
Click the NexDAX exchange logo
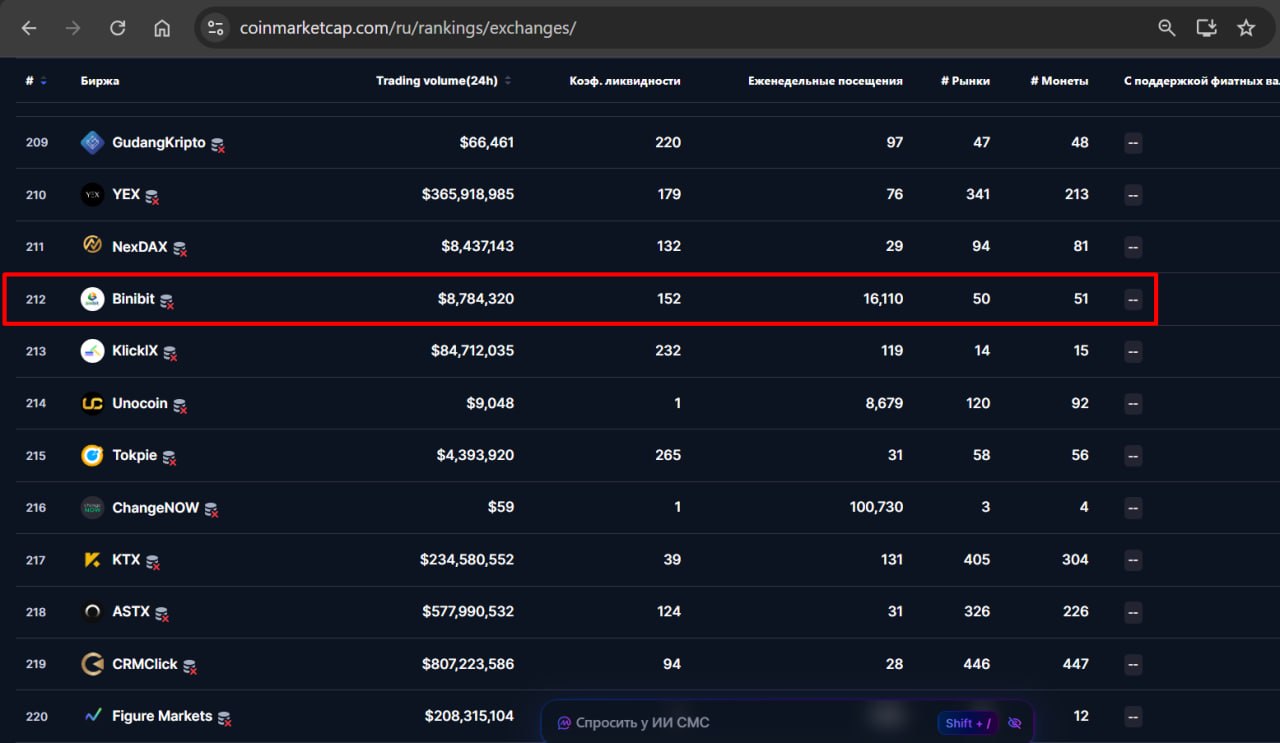point(92,247)
